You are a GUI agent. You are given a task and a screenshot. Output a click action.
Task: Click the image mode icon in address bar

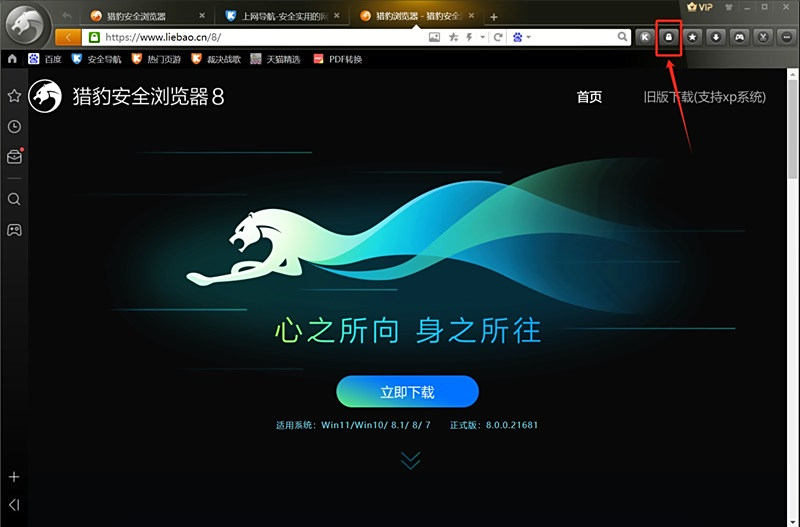pyautogui.click(x=434, y=37)
